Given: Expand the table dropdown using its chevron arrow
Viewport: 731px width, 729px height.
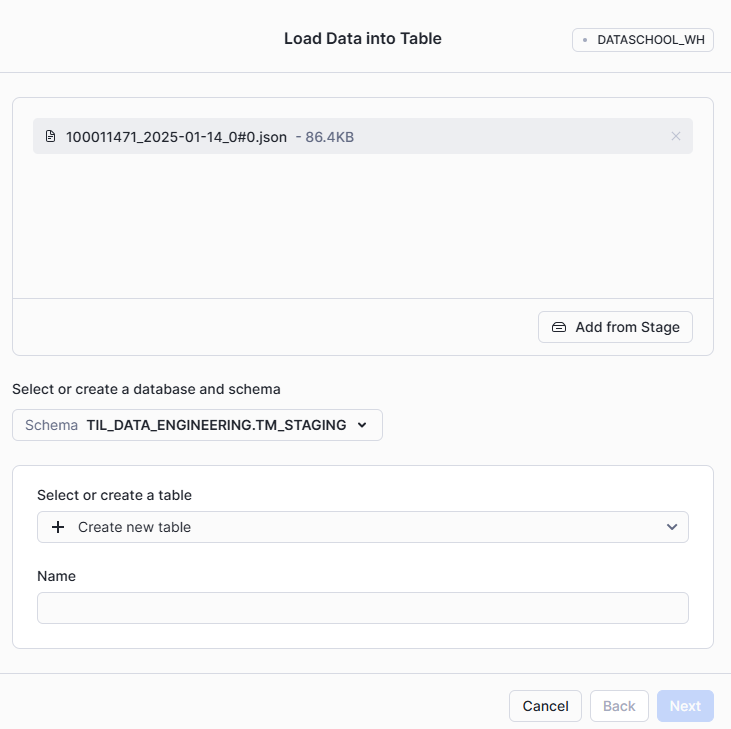Looking at the screenshot, I should 672,527.
